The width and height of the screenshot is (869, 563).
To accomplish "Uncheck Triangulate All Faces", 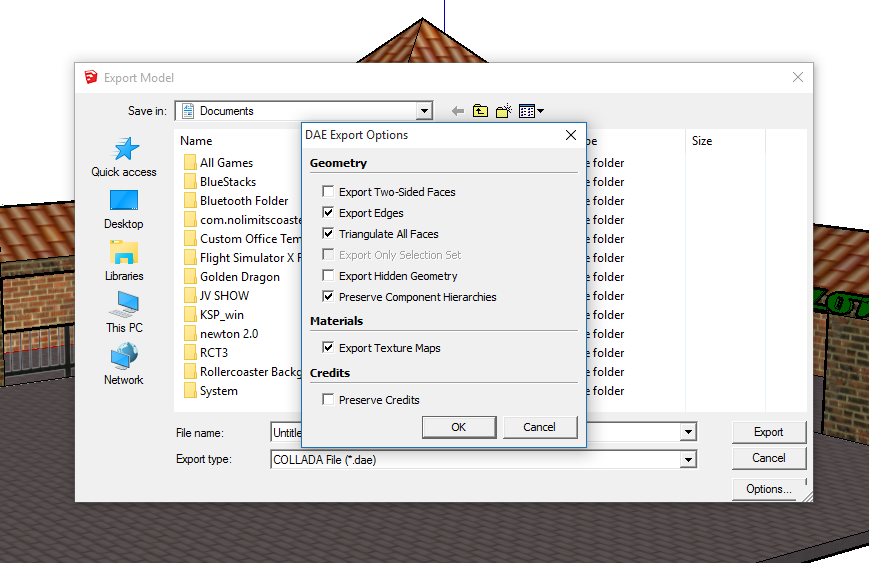I will pos(328,234).
